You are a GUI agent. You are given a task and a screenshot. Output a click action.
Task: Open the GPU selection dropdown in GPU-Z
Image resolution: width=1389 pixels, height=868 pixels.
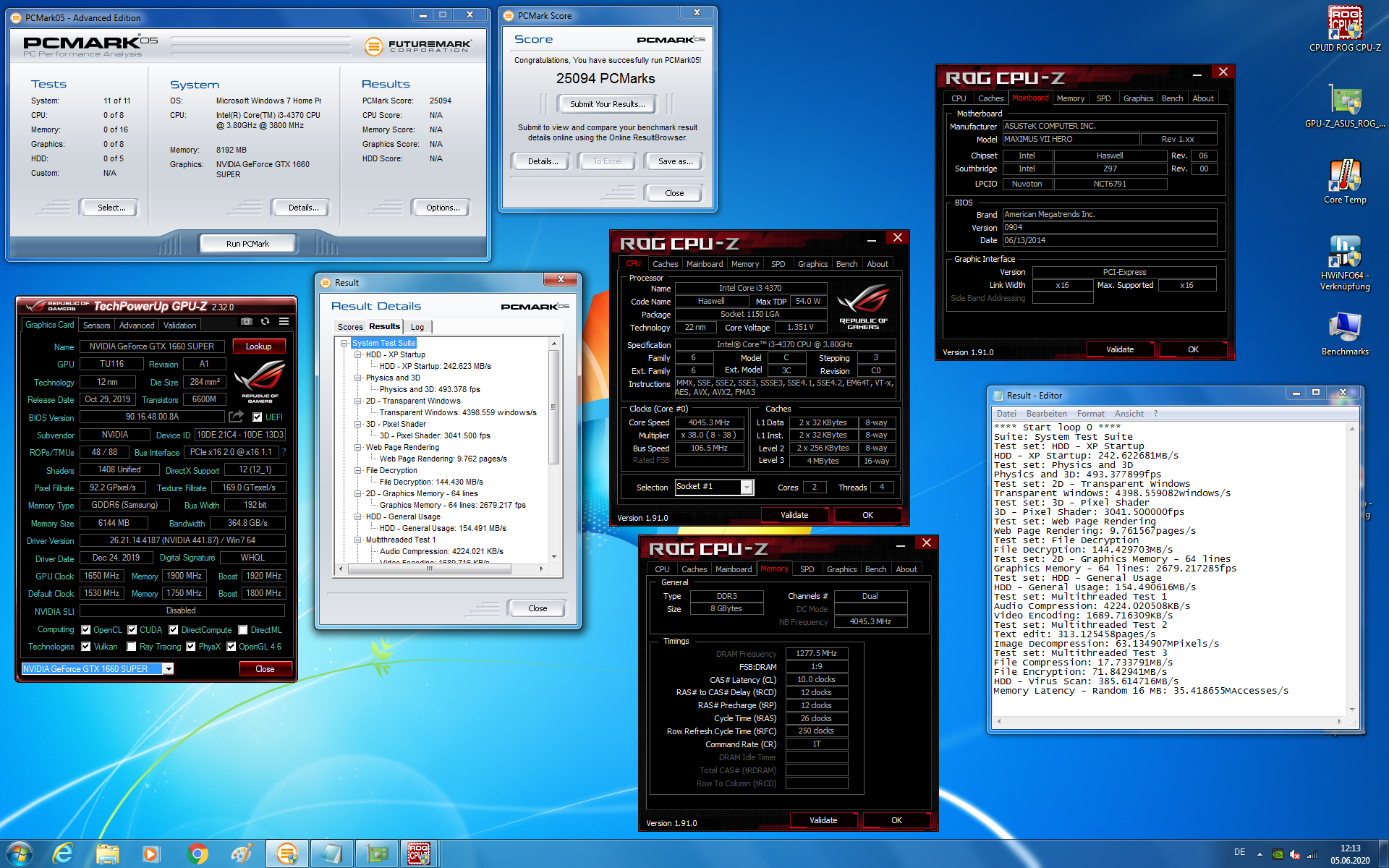click(x=168, y=669)
